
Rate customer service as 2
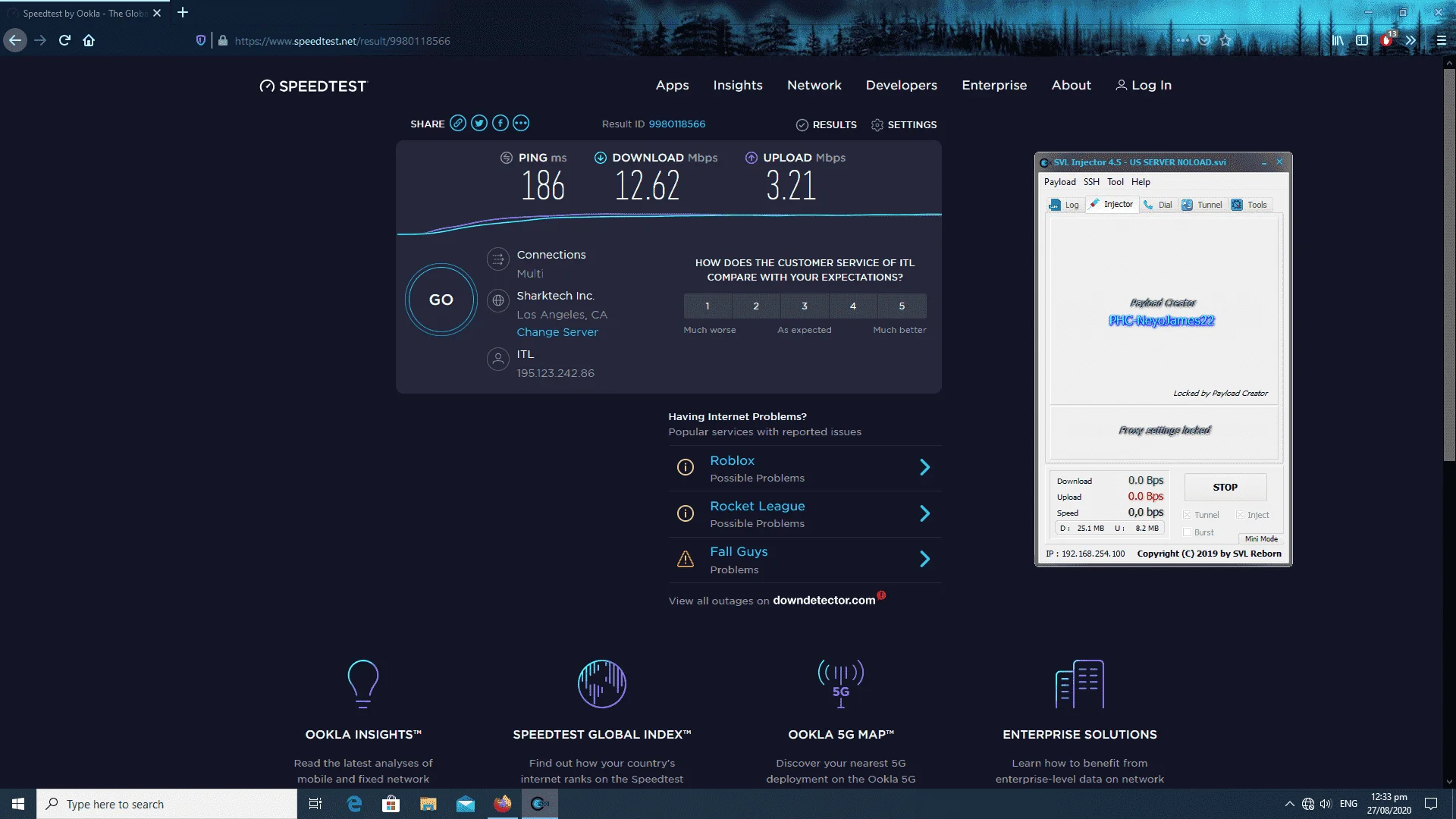756,306
